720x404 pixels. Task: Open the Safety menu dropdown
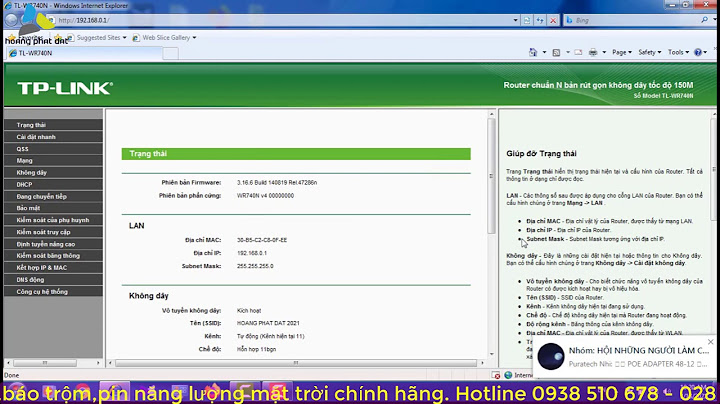tap(650, 52)
